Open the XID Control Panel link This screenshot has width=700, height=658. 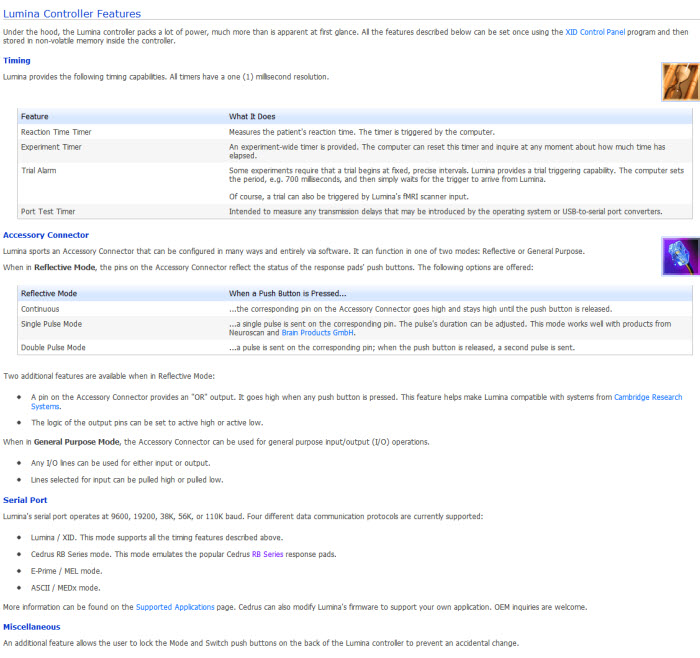click(595, 32)
